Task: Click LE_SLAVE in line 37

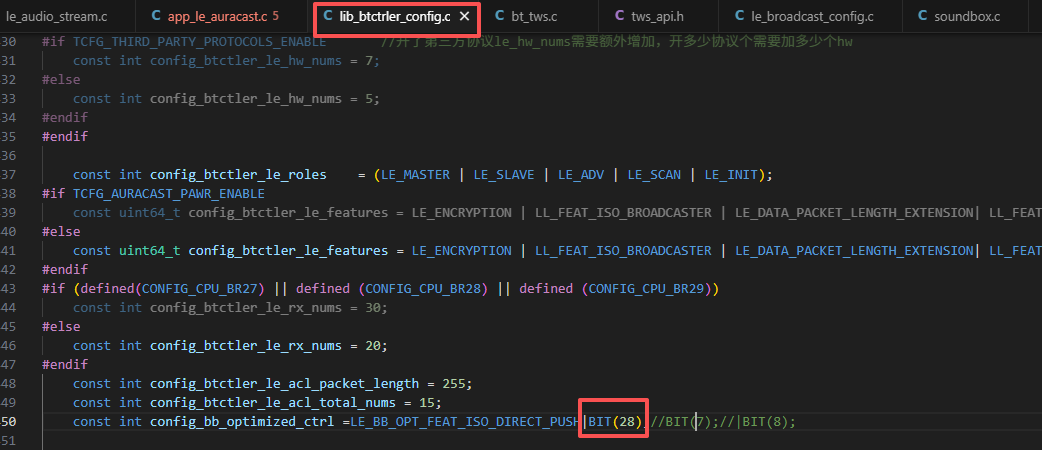Action: [x=504, y=175]
